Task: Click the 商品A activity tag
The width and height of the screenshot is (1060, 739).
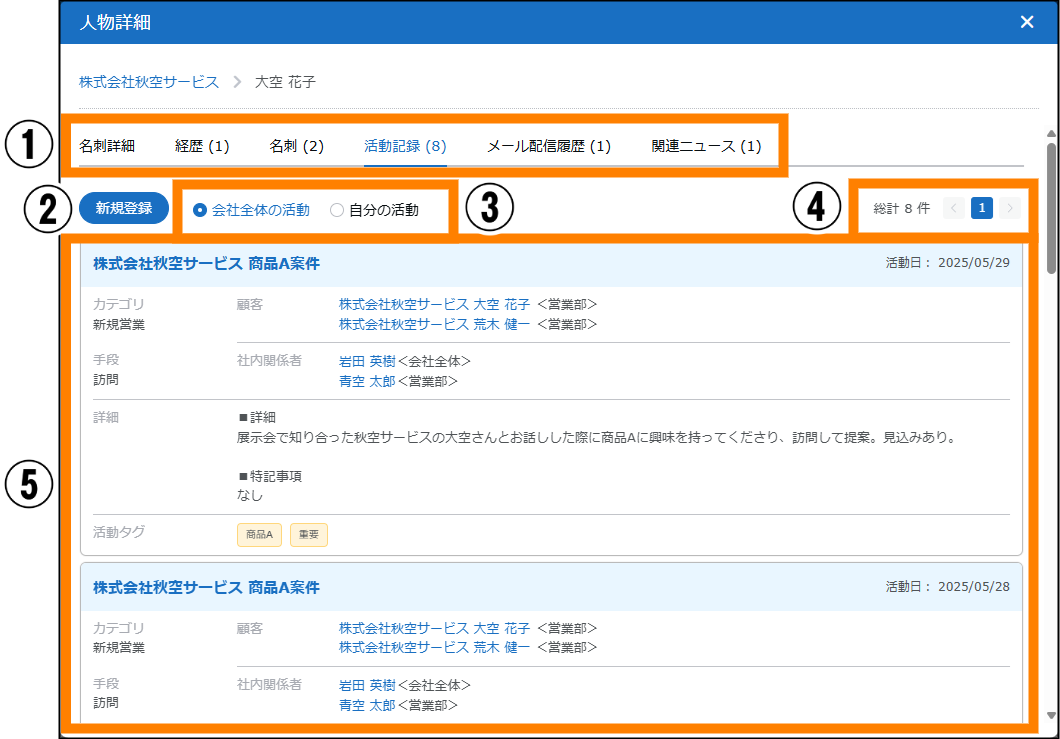Action: 260,535
